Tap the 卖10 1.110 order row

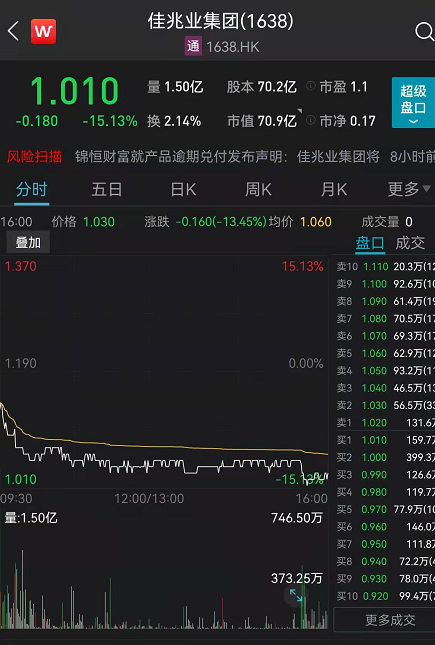385,267
